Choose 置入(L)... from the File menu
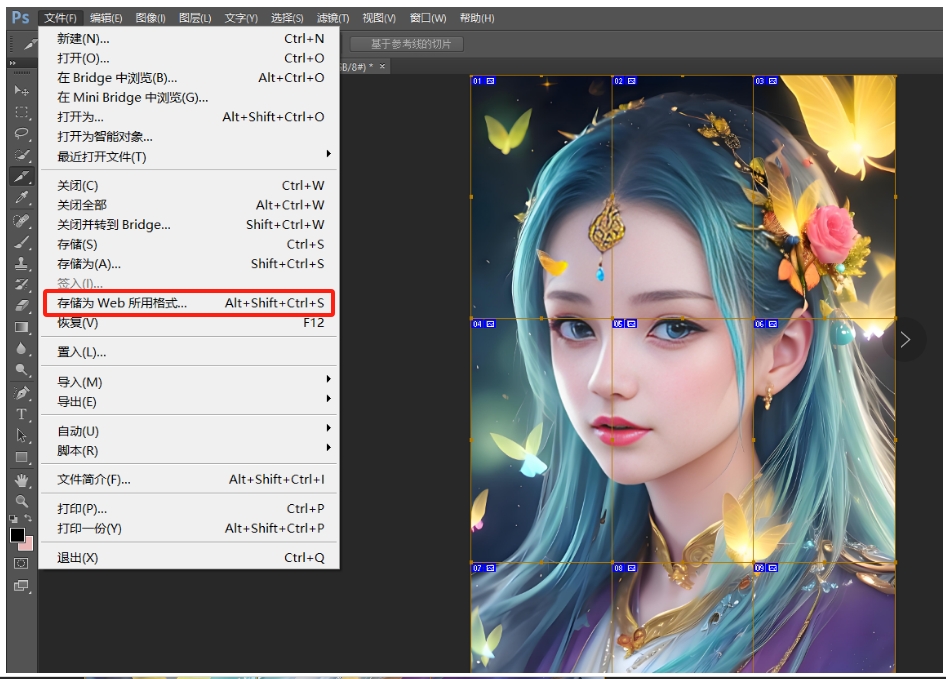The height and width of the screenshot is (679, 946). point(189,352)
